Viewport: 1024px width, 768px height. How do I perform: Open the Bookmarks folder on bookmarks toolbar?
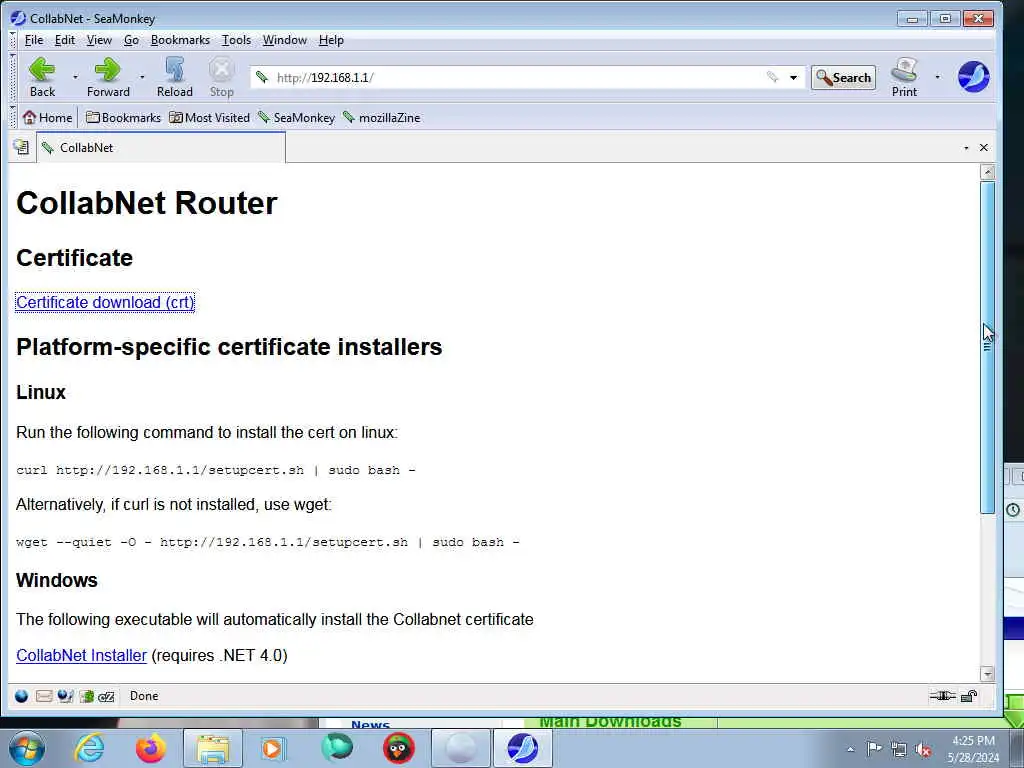pyautogui.click(x=123, y=118)
